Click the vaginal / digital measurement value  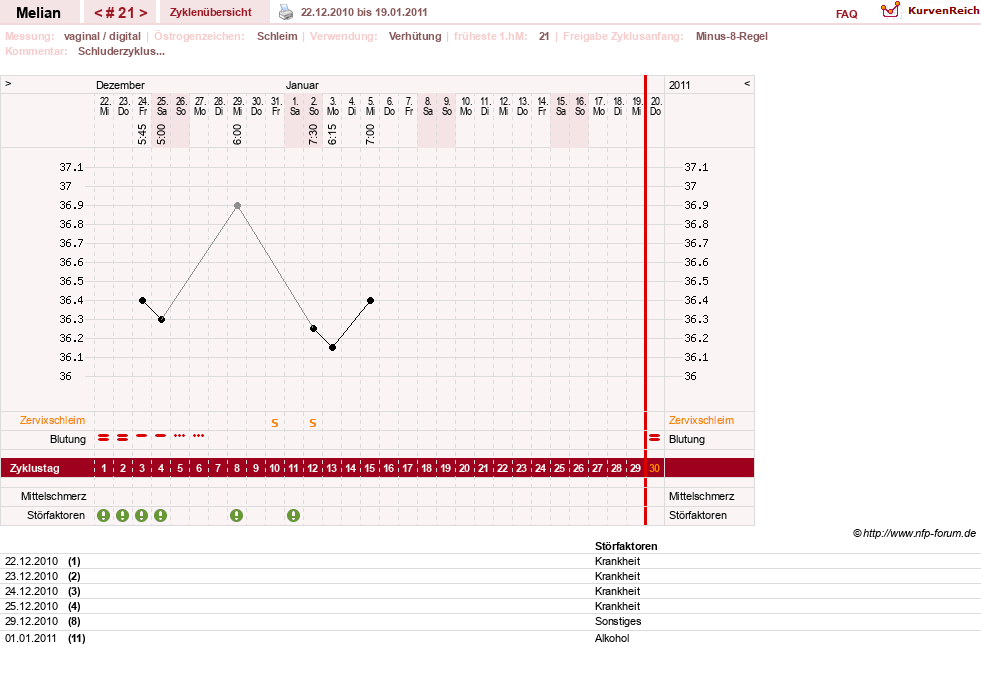tap(103, 36)
